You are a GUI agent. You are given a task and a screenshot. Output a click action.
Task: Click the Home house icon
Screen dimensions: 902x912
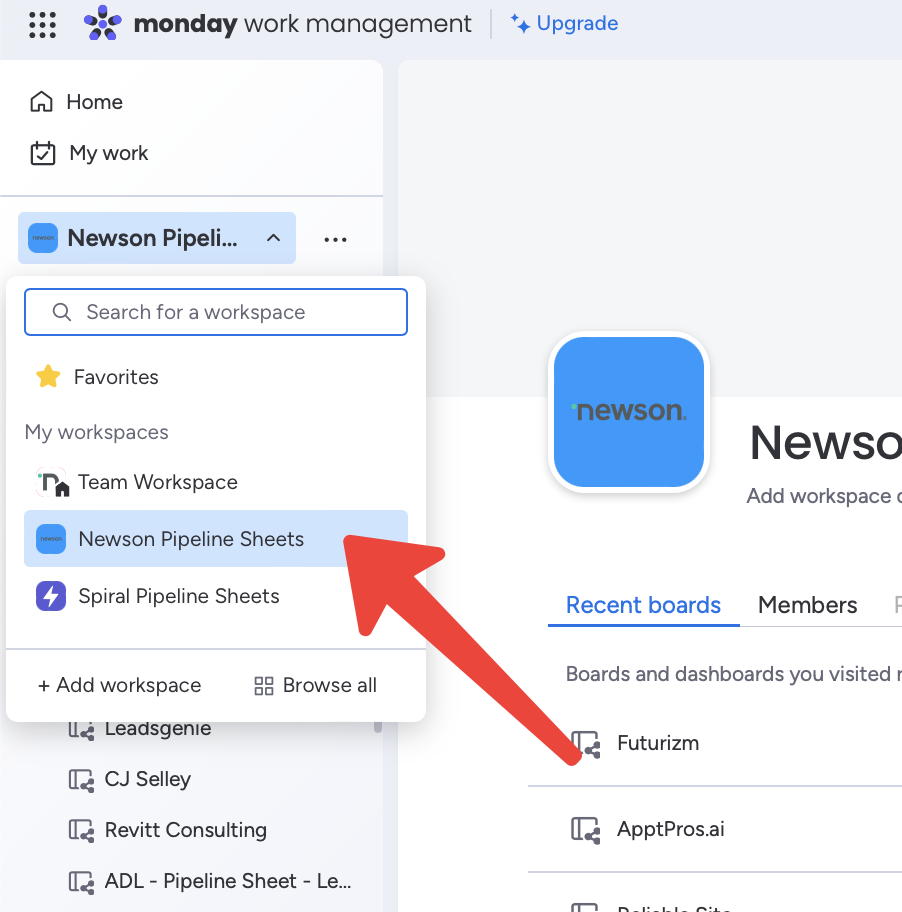41,102
